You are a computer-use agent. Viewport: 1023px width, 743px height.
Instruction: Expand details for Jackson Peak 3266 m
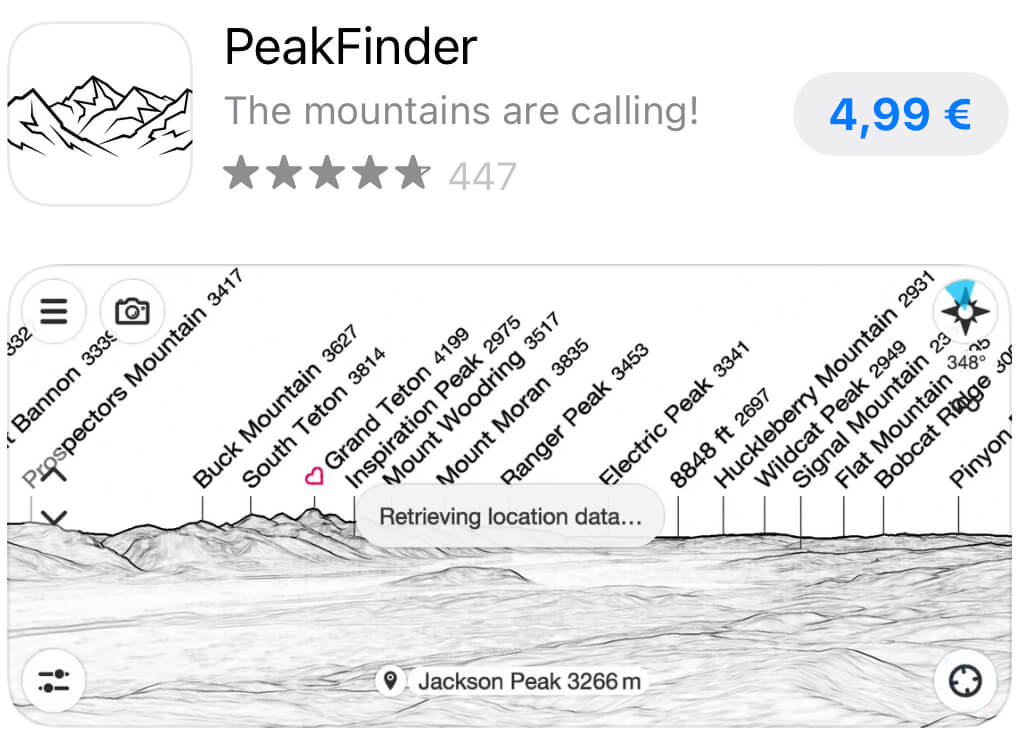[530, 680]
